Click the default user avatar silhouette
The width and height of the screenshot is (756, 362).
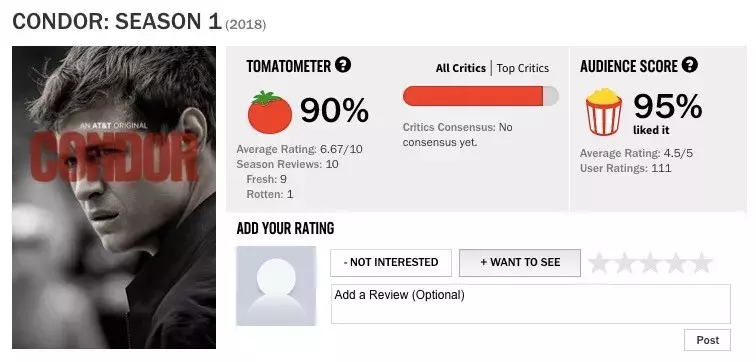pyautogui.click(x=276, y=286)
